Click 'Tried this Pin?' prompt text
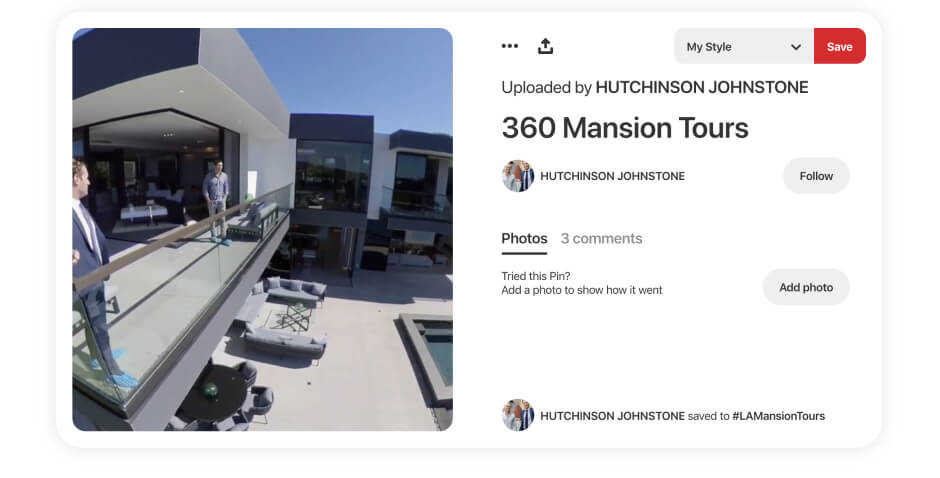940x478 pixels. [x=535, y=276]
